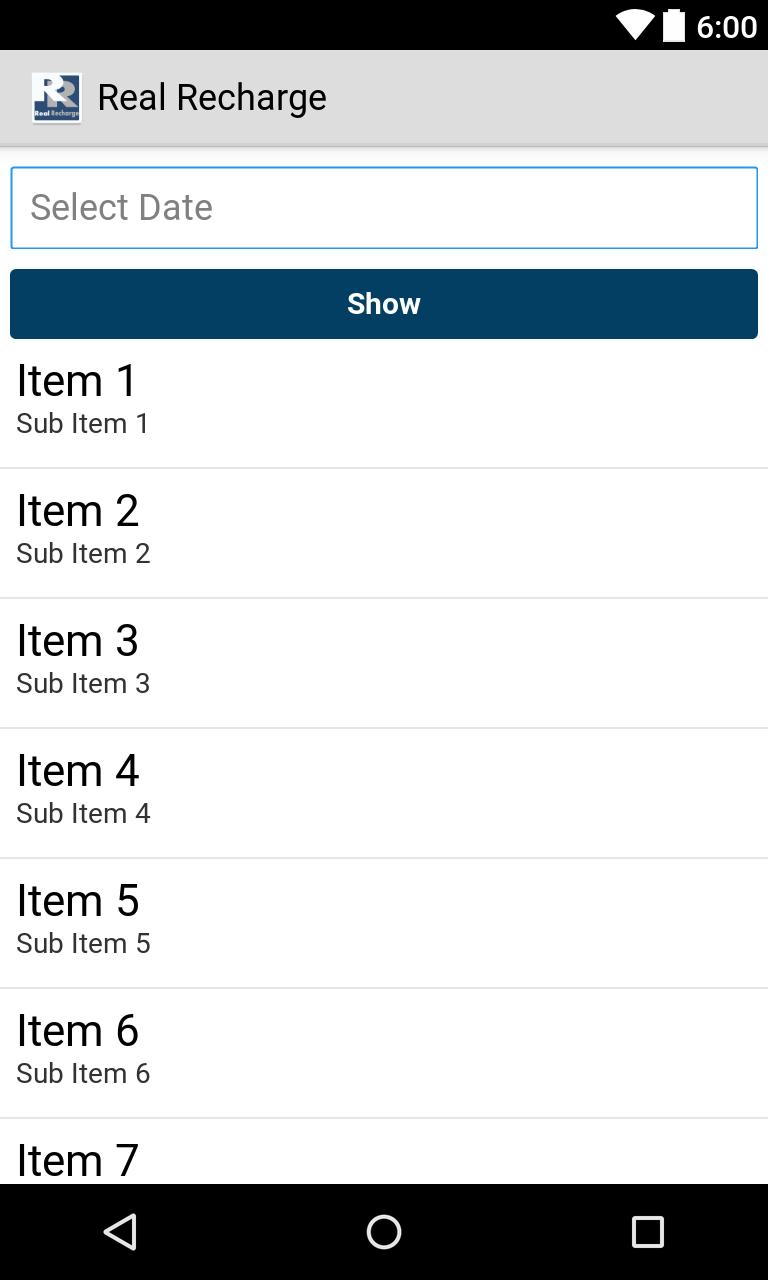Tap the Item 5 list row
This screenshot has height=1280, width=768.
pos(384,923)
